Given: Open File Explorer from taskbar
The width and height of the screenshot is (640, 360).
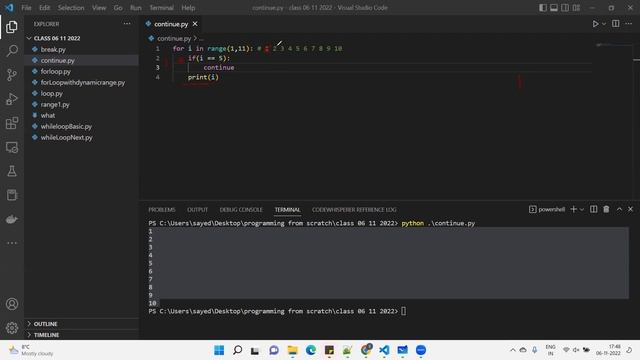Looking at the screenshot, I should tap(293, 350).
